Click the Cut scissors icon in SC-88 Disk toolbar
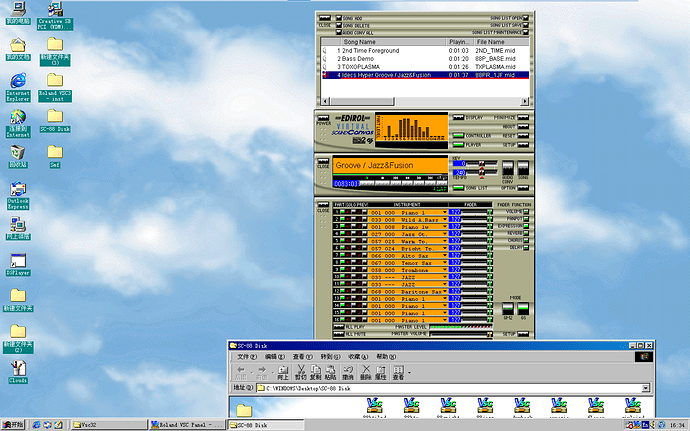Image resolution: width=690 pixels, height=431 pixels. (301, 372)
